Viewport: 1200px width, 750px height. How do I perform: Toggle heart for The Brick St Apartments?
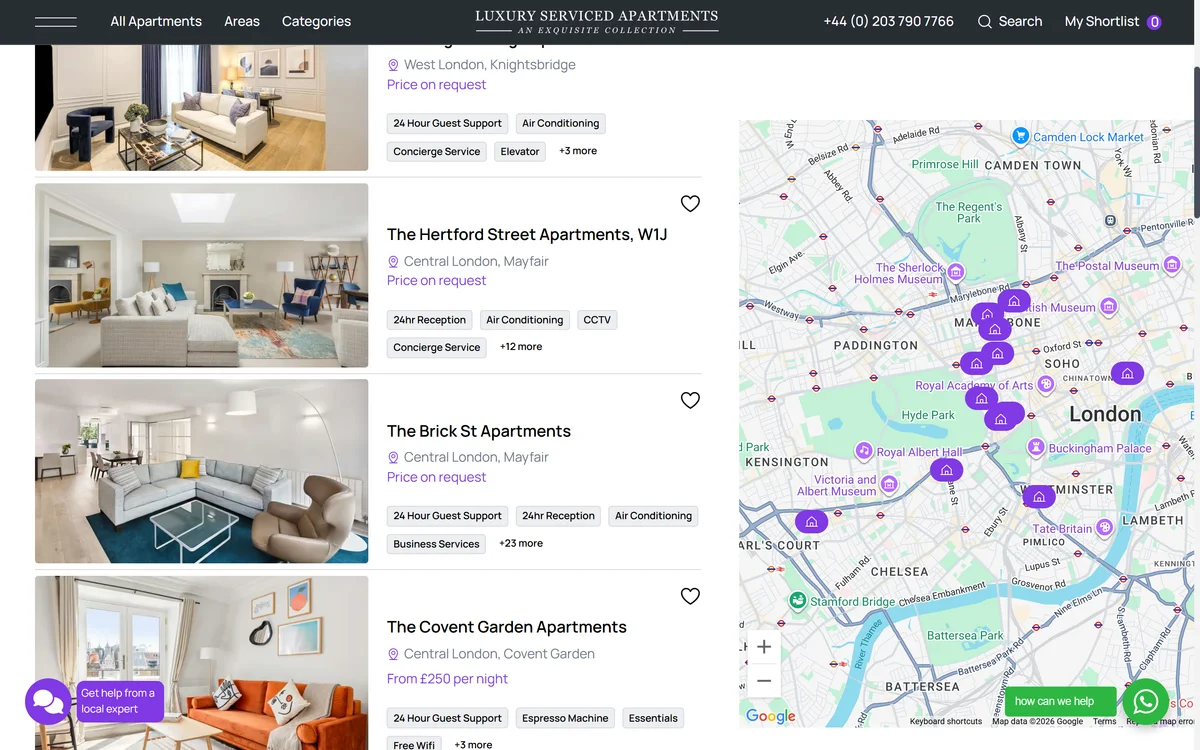tap(690, 400)
